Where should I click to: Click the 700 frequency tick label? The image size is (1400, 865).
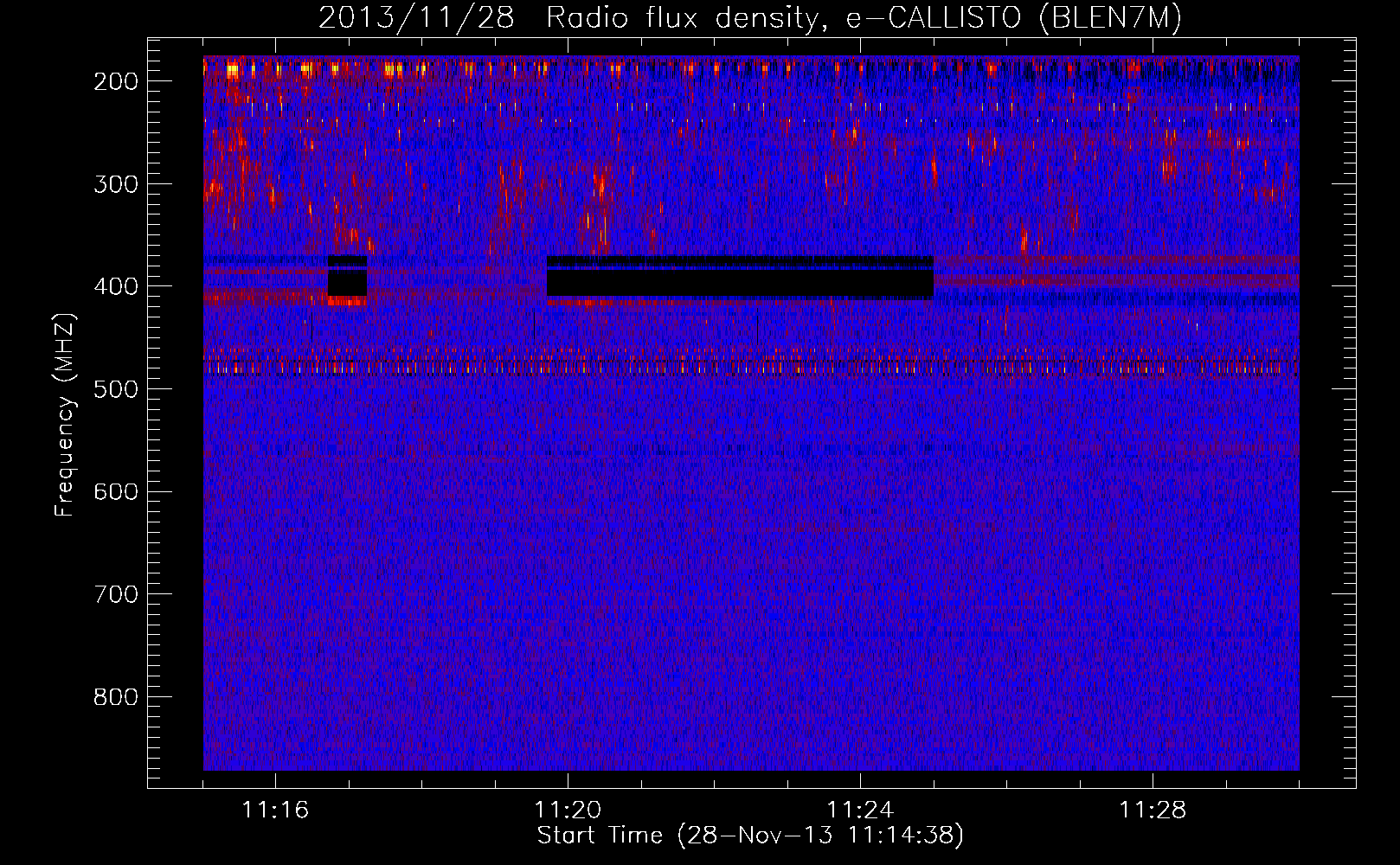point(115,594)
